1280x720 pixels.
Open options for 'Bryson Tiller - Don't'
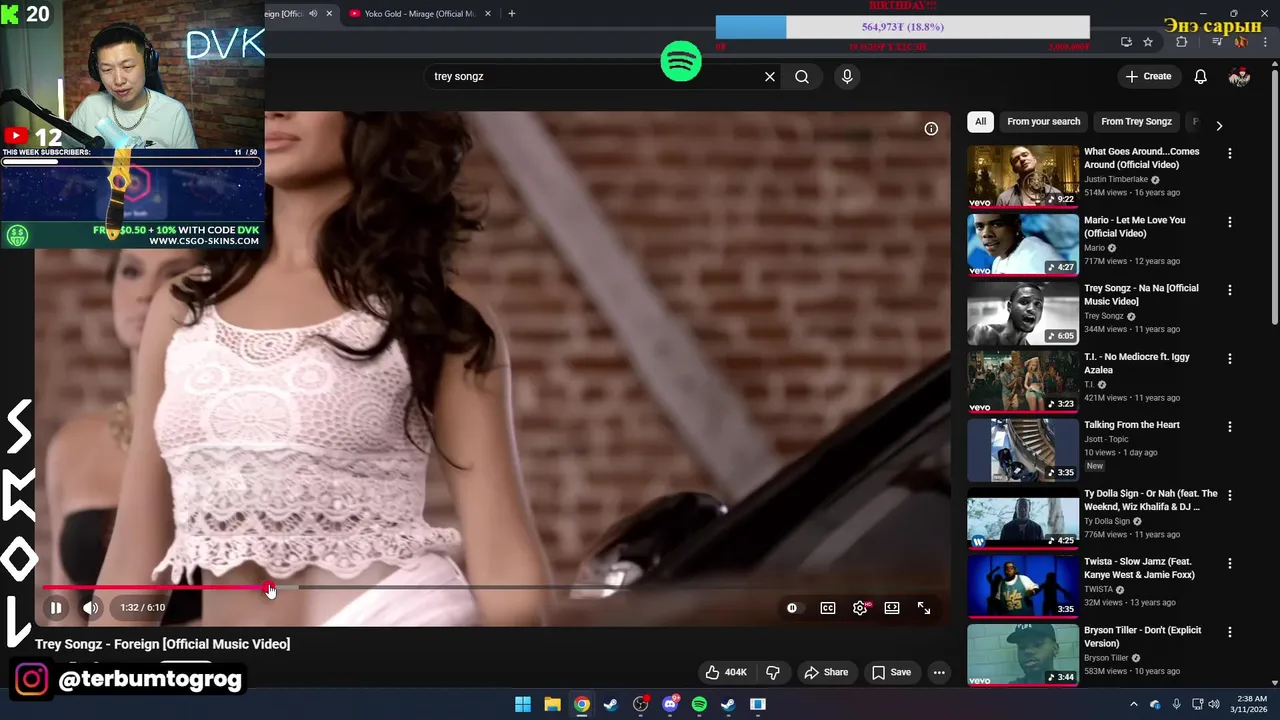point(1230,632)
